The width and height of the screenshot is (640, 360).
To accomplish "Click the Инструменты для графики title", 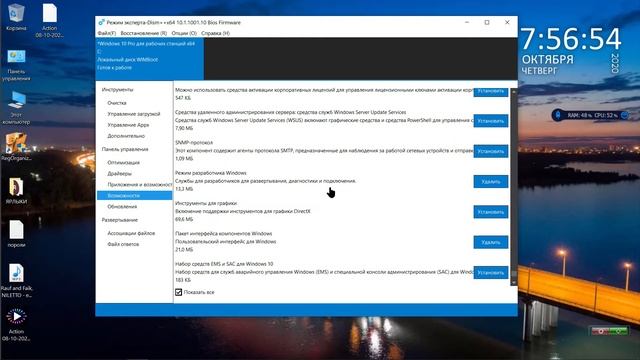I will click(x=206, y=203).
